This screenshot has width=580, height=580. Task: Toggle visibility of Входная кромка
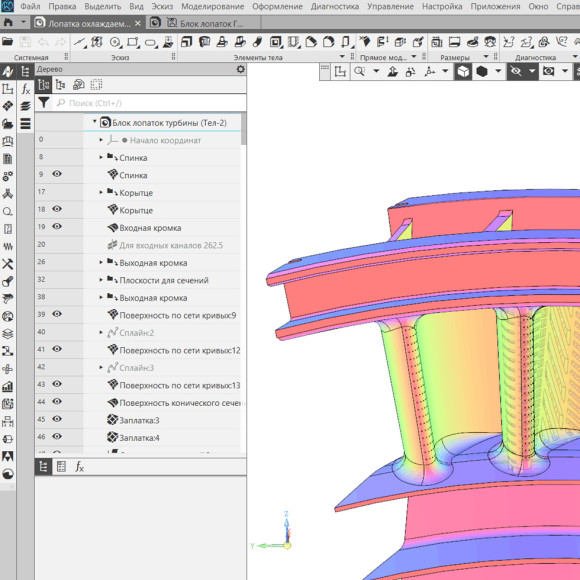click(57, 226)
